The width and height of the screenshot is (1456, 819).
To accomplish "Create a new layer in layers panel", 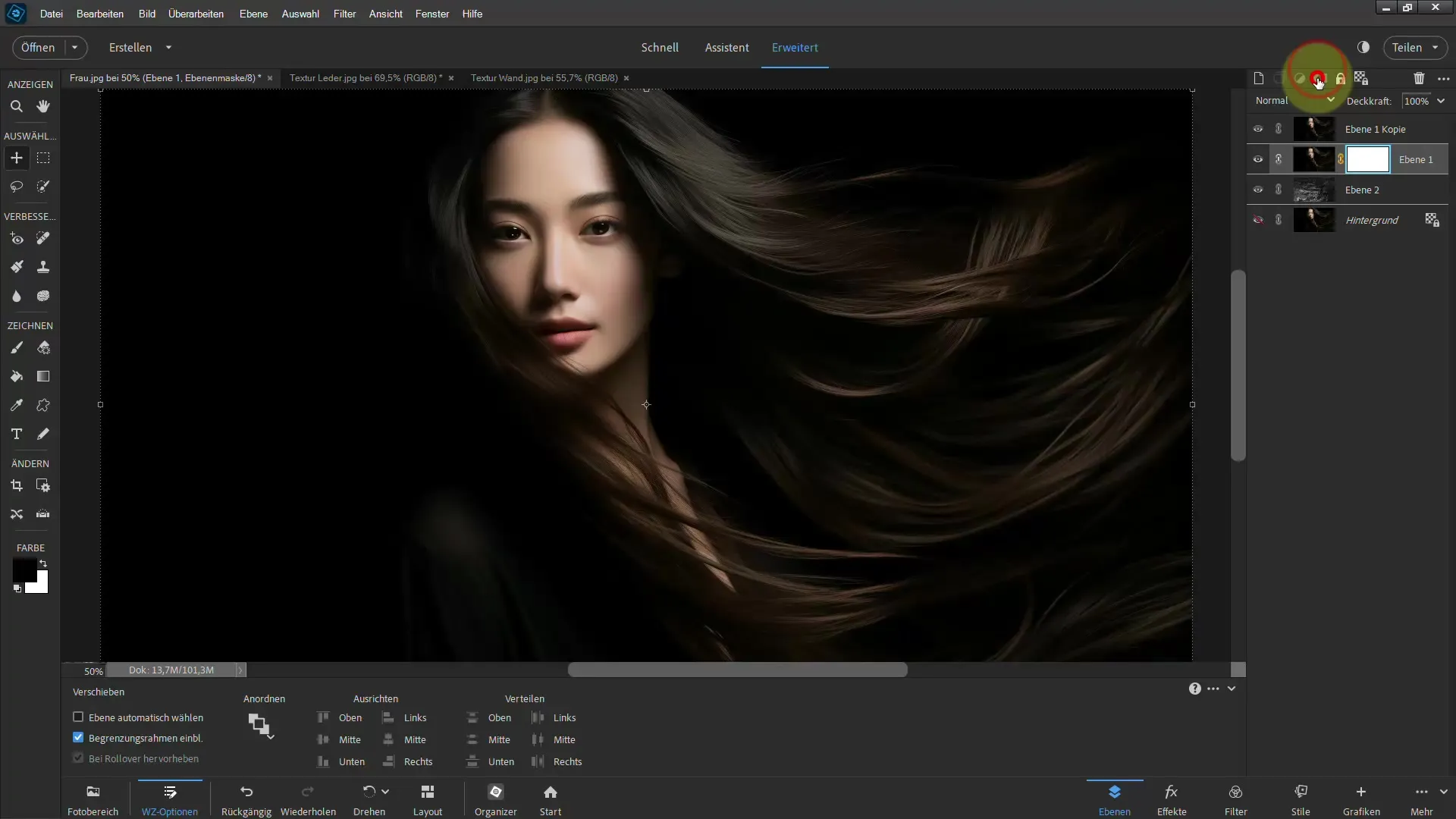I will [x=1259, y=78].
